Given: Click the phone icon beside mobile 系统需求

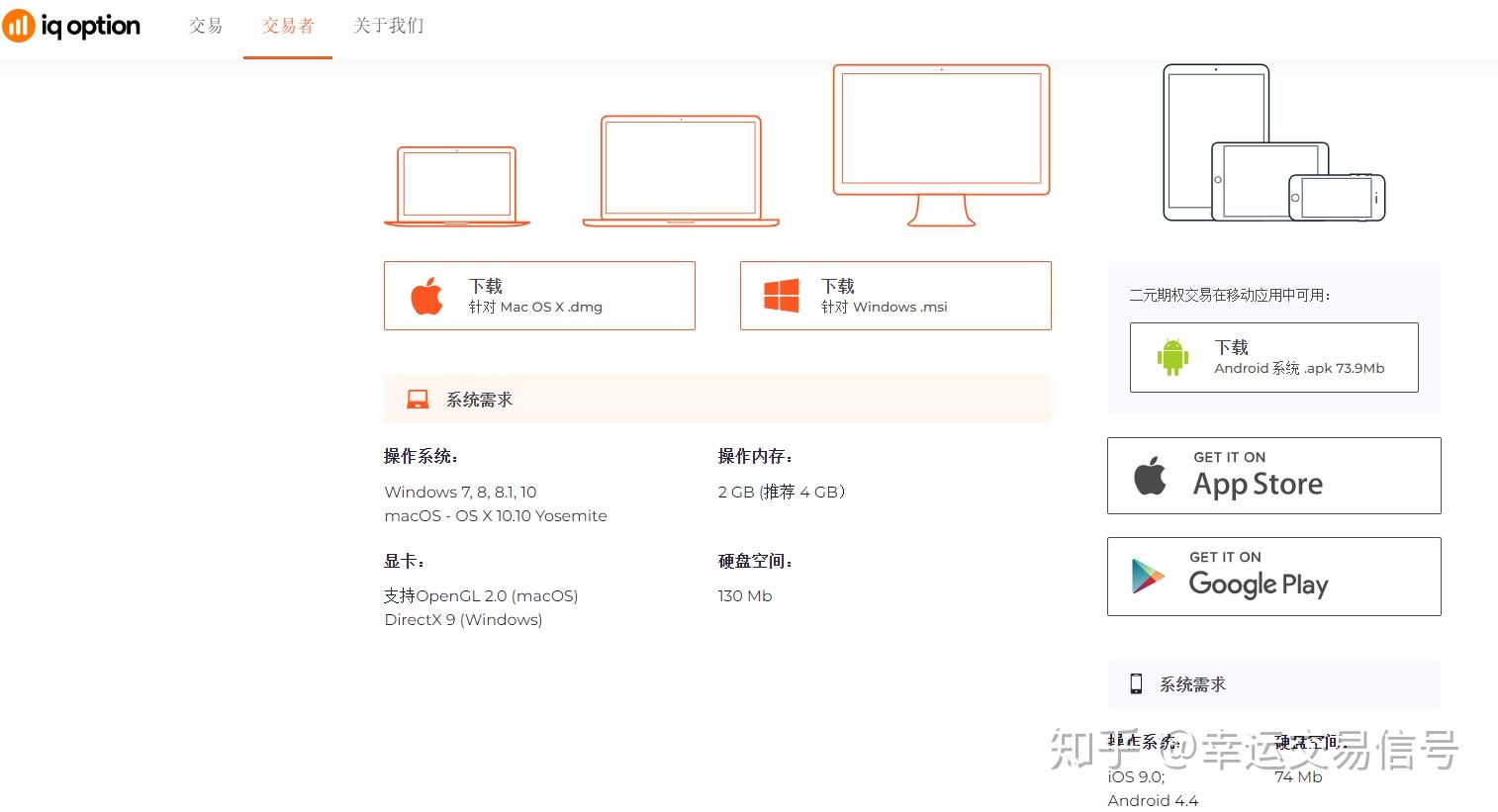Looking at the screenshot, I should click(1136, 683).
